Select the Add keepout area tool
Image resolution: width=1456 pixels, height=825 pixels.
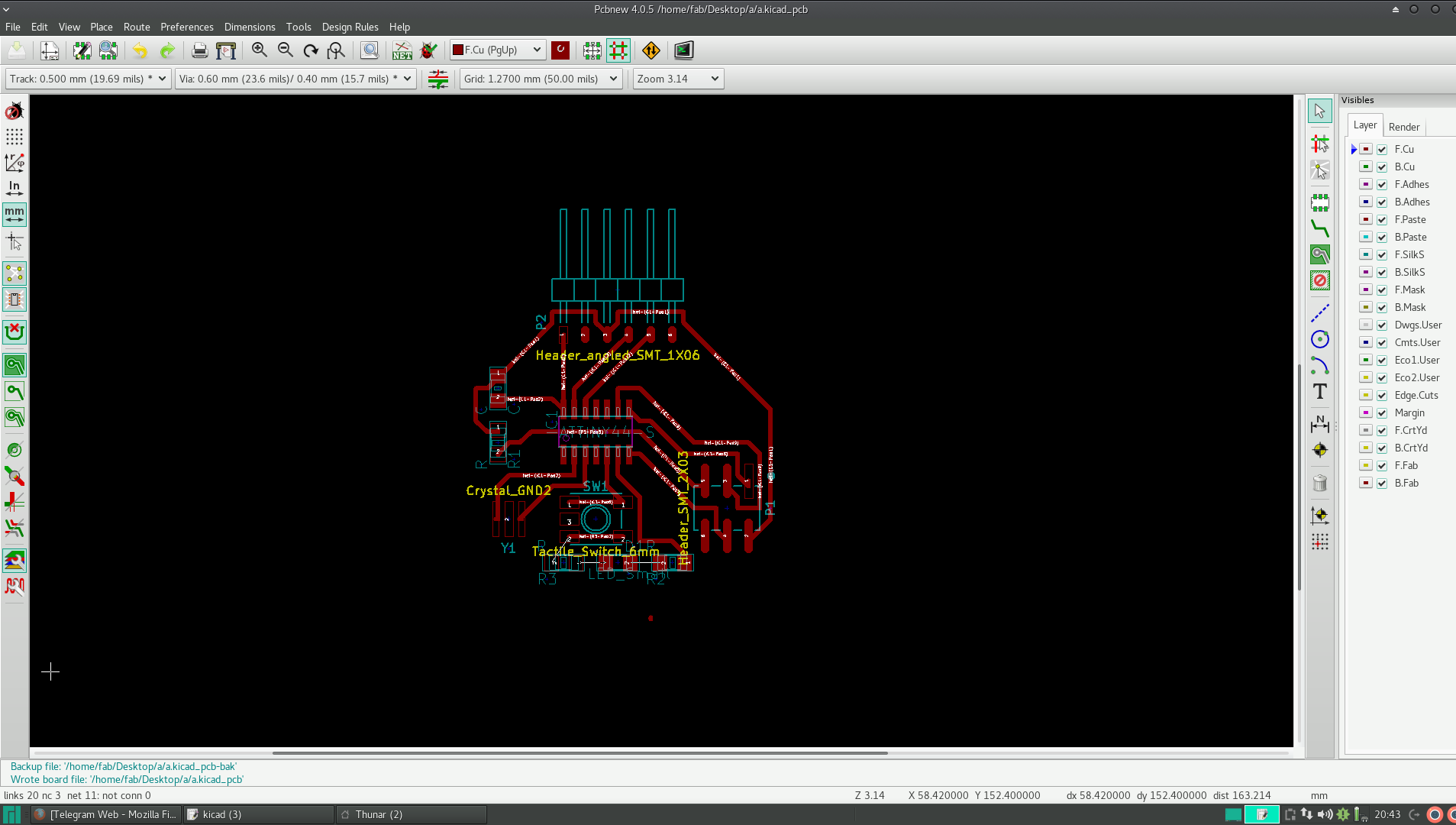[1320, 280]
